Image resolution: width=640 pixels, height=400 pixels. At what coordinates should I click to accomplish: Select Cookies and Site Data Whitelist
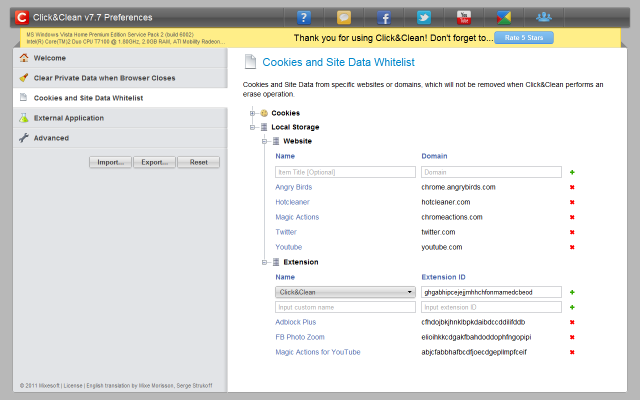[120, 98]
